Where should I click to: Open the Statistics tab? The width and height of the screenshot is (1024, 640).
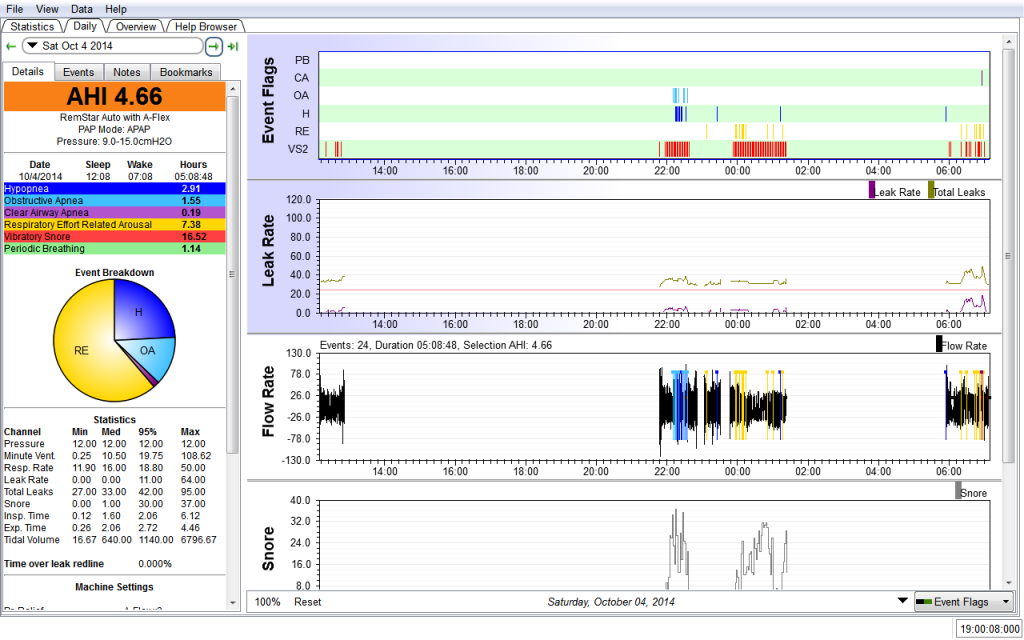pos(32,26)
